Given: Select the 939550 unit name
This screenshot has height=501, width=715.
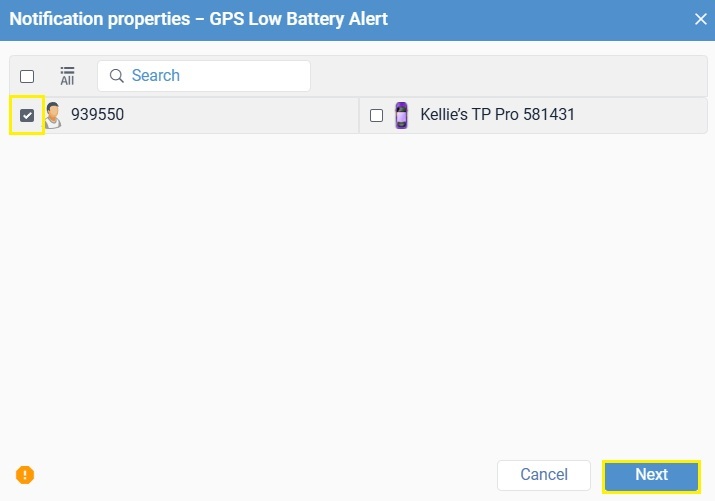Looking at the screenshot, I should pos(98,114).
